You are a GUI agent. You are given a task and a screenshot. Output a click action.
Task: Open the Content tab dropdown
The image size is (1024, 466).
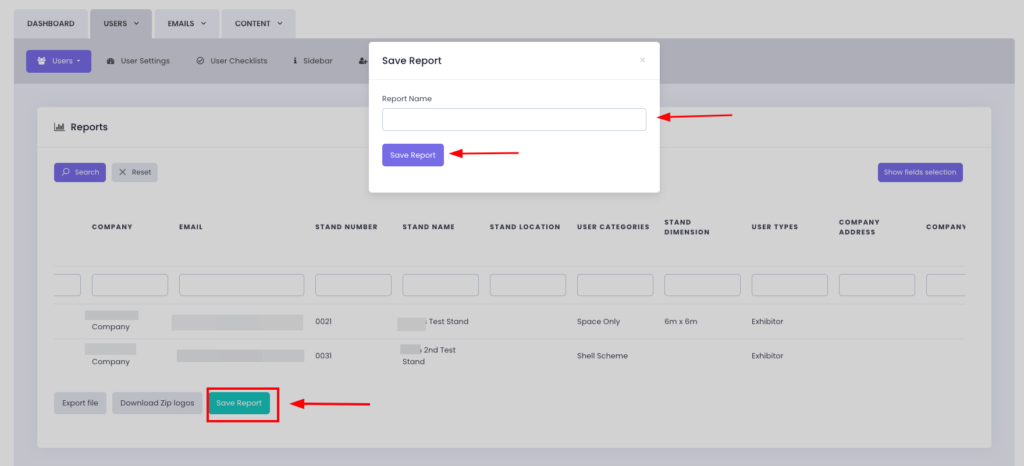click(258, 23)
